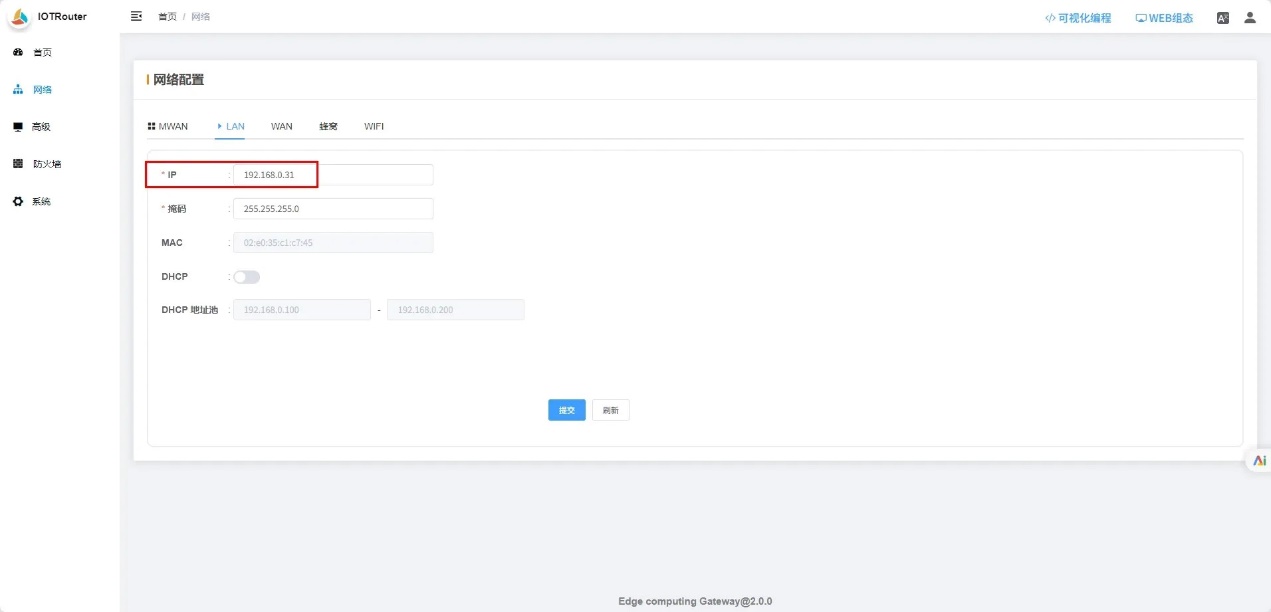The width and height of the screenshot is (1271, 612).
Task: Click the 刷新 refresh button
Action: click(610, 410)
